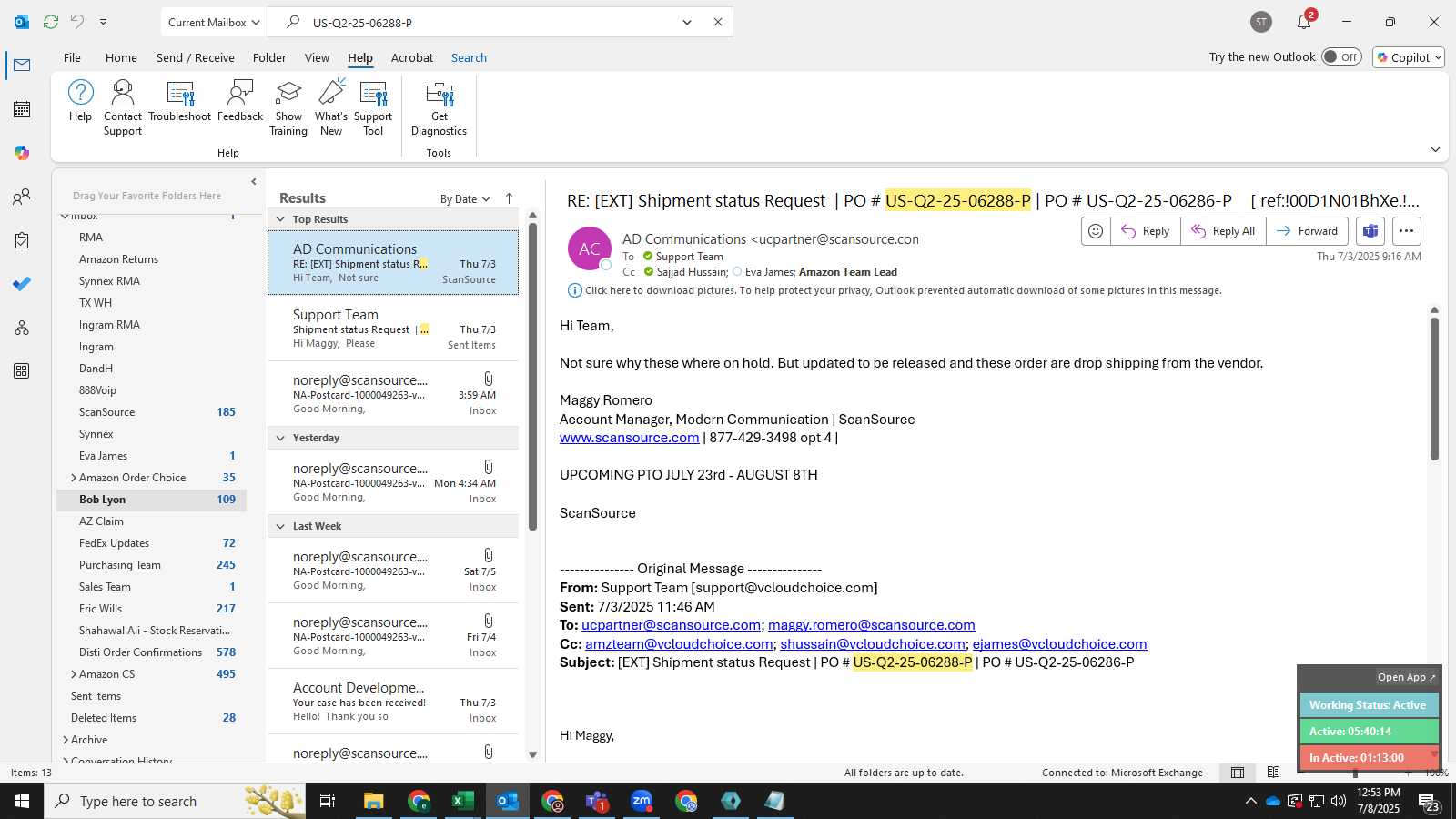Open the By Date sort dropdown
Screen dimensions: 1456x819
(x=465, y=199)
